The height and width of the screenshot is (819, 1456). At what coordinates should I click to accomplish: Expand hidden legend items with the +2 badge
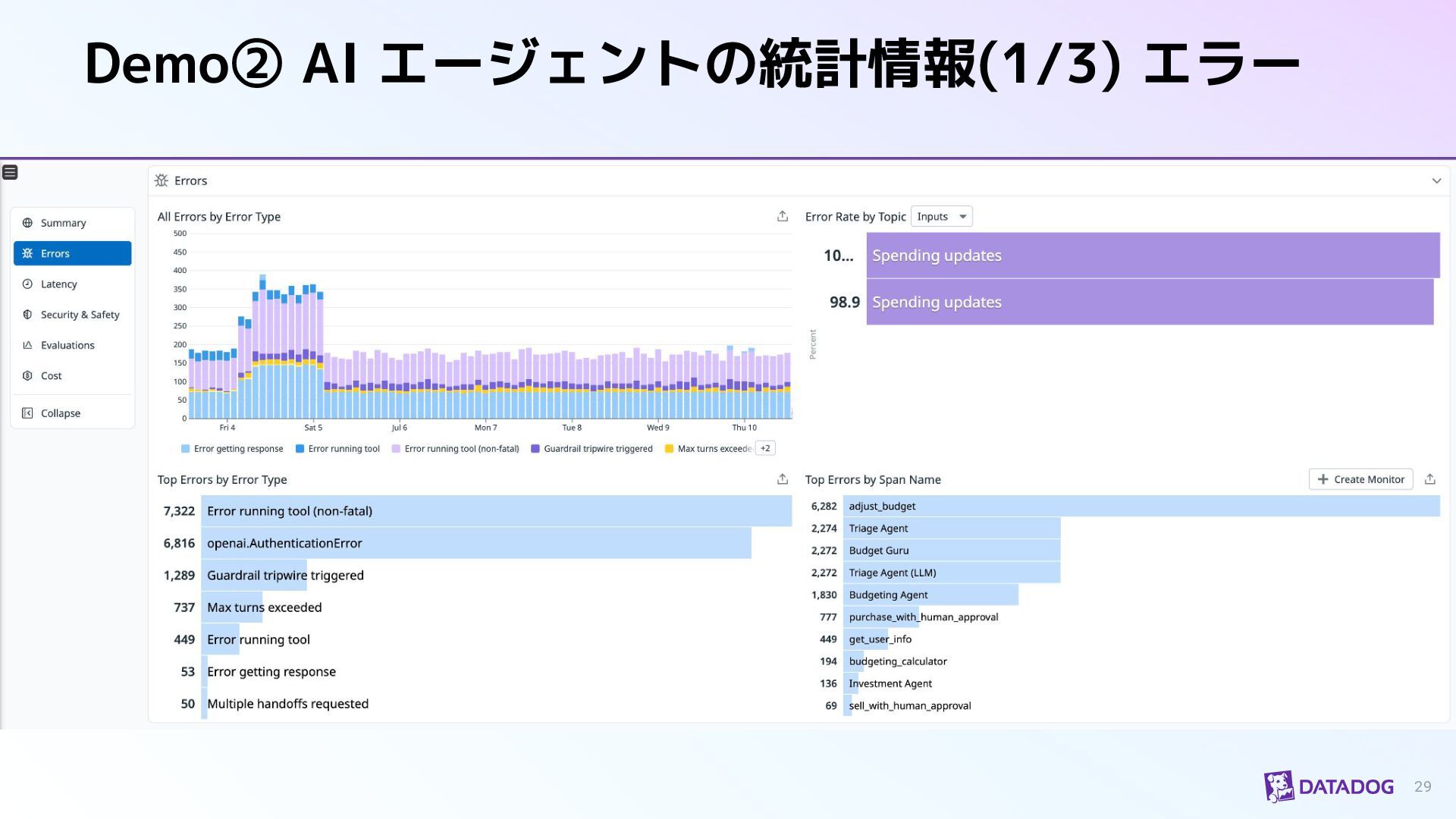765,448
